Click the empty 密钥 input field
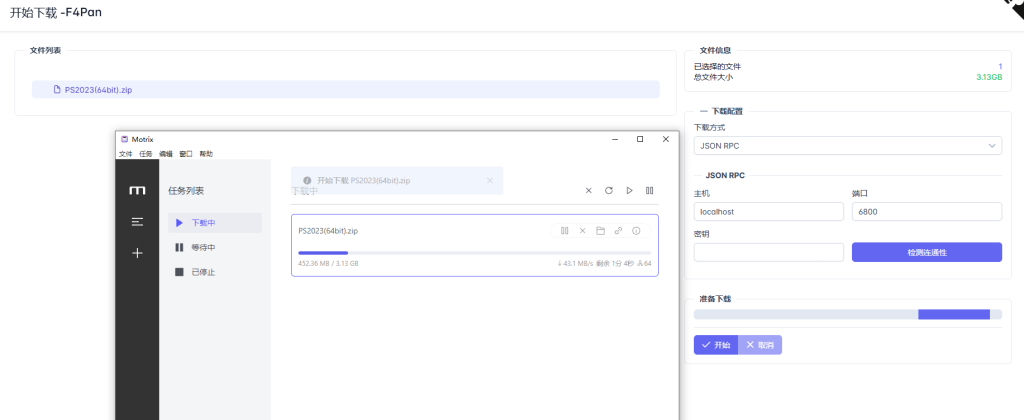 (769, 252)
